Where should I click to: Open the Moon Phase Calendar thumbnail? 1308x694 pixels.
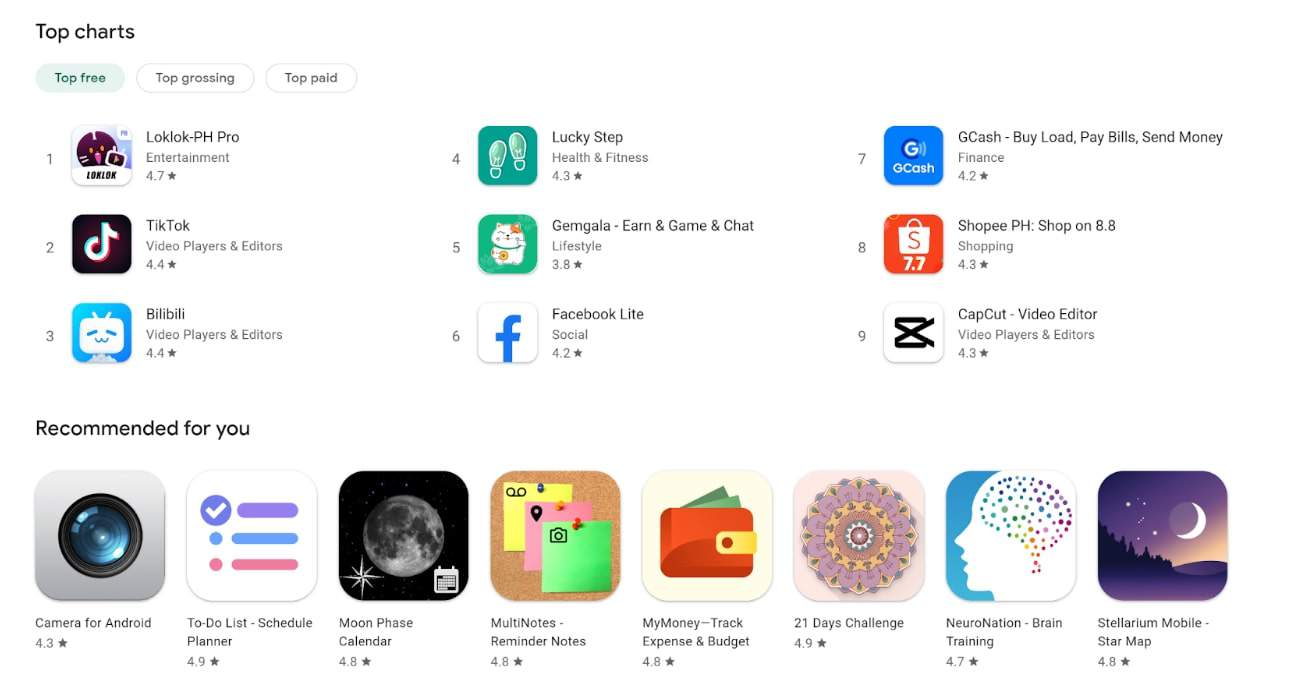click(x=404, y=536)
